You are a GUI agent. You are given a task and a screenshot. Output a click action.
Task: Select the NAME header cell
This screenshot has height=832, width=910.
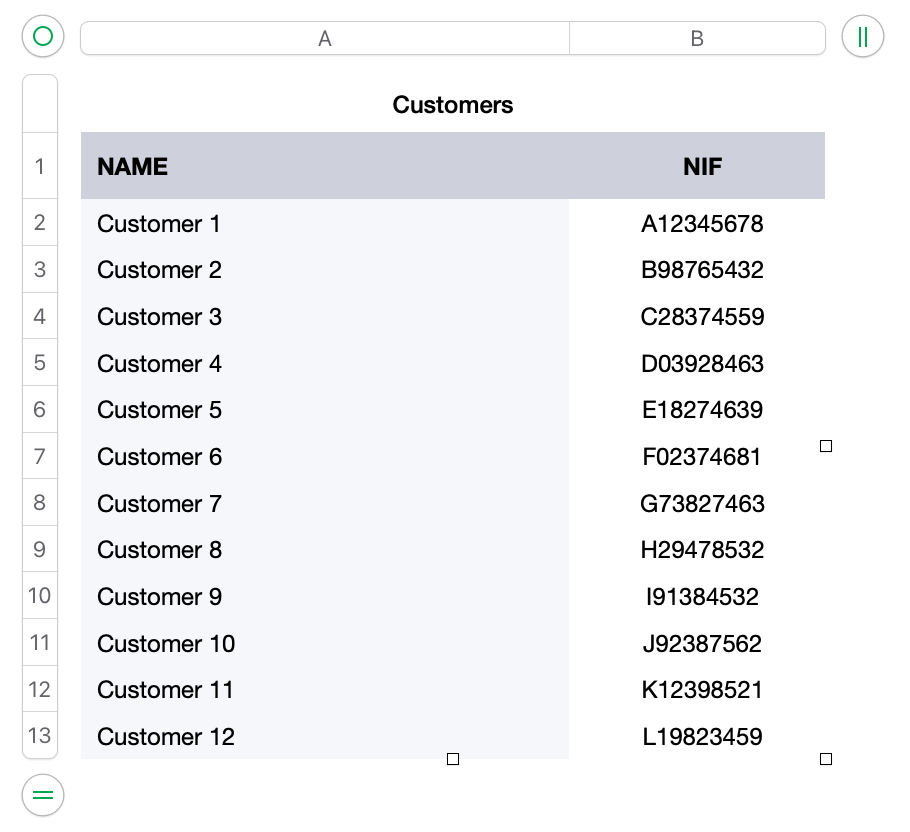325,166
